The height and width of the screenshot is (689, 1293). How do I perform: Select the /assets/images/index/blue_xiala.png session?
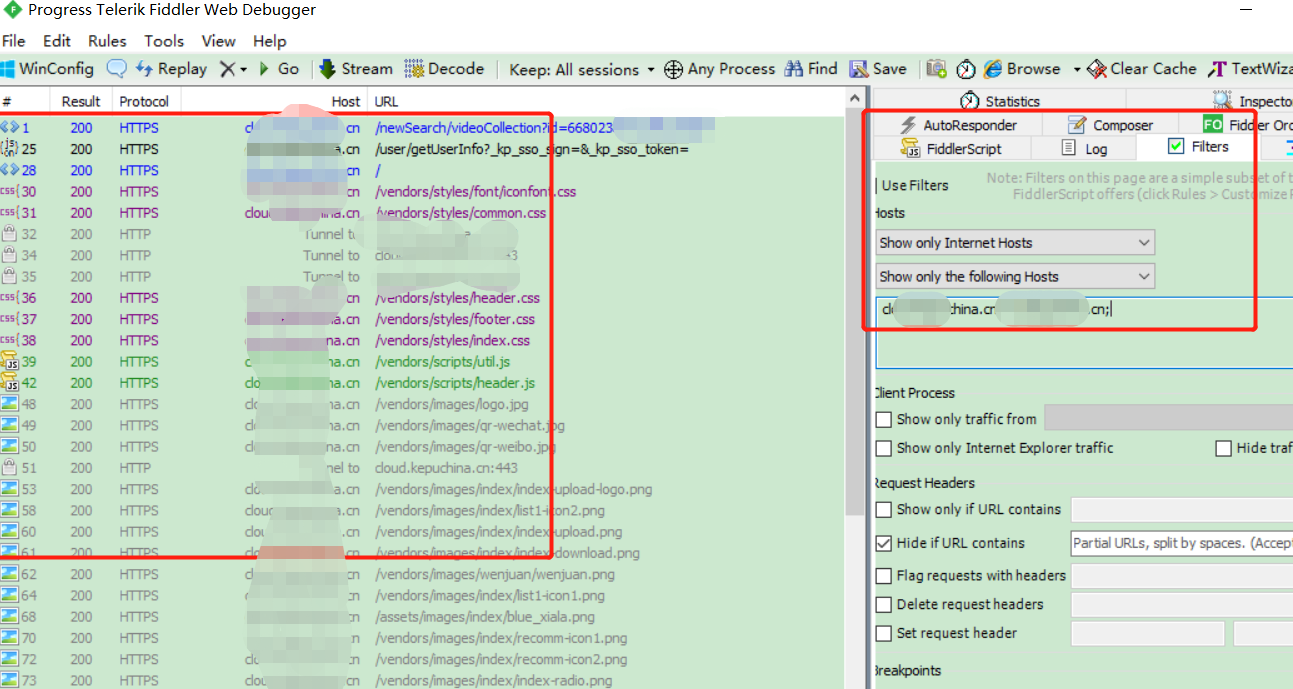[x=423, y=617]
